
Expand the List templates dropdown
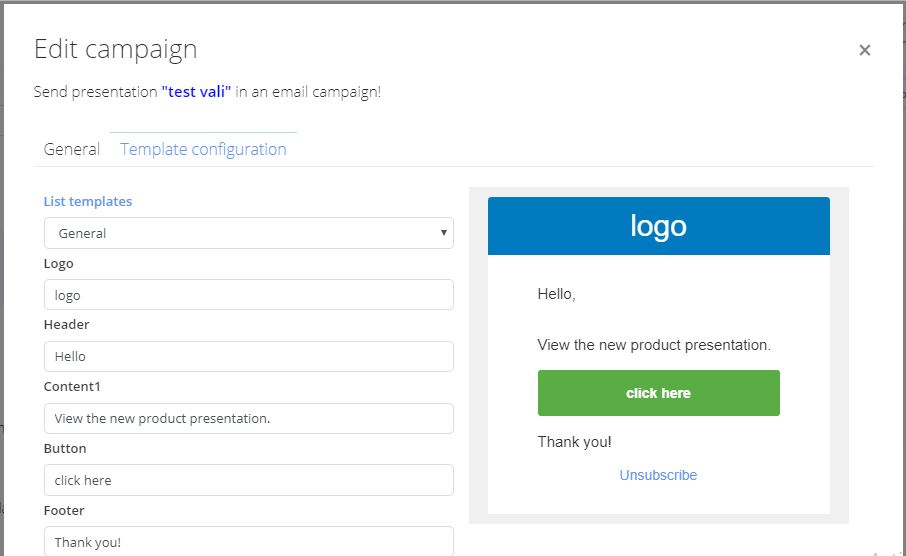(x=248, y=233)
